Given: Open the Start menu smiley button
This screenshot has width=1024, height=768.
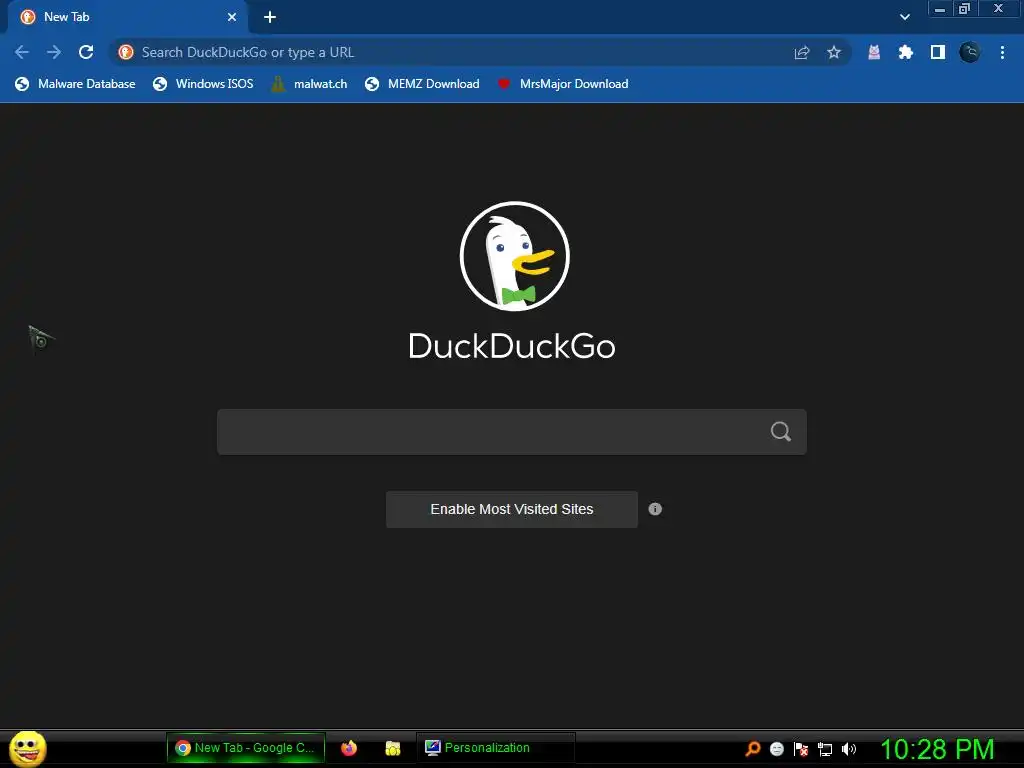Looking at the screenshot, I should click(27, 748).
